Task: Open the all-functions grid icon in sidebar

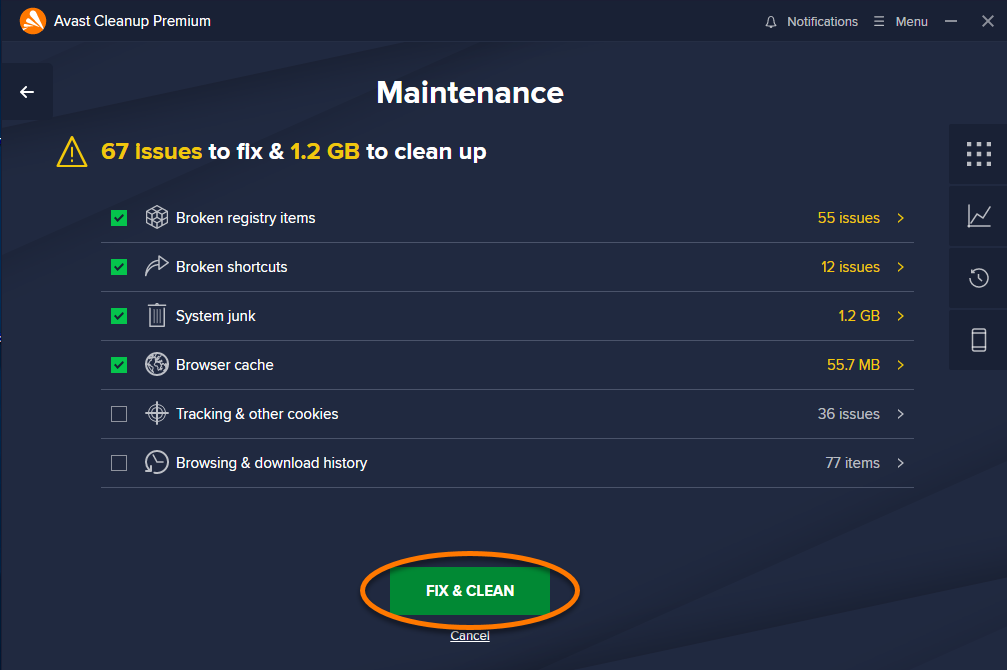Action: [x=979, y=154]
